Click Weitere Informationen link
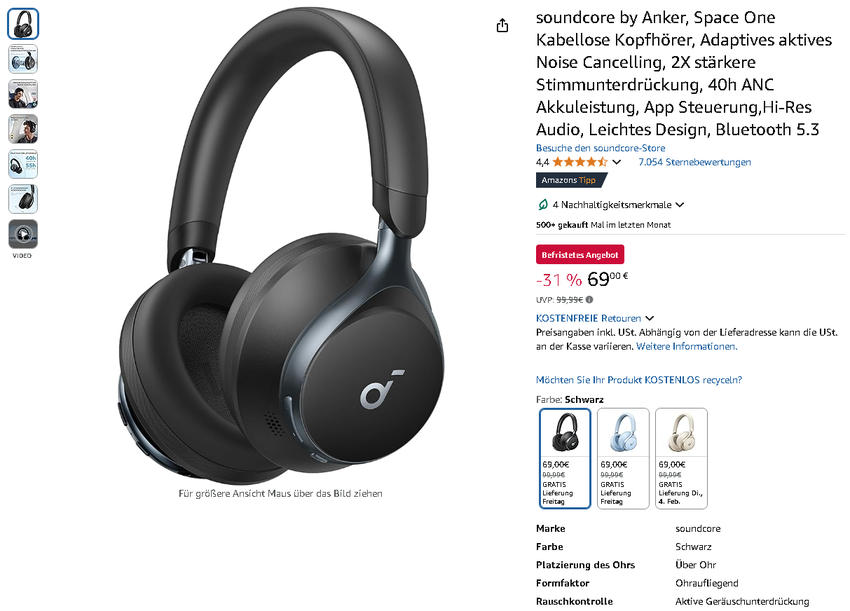This screenshot has height=611, width=850. point(686,346)
